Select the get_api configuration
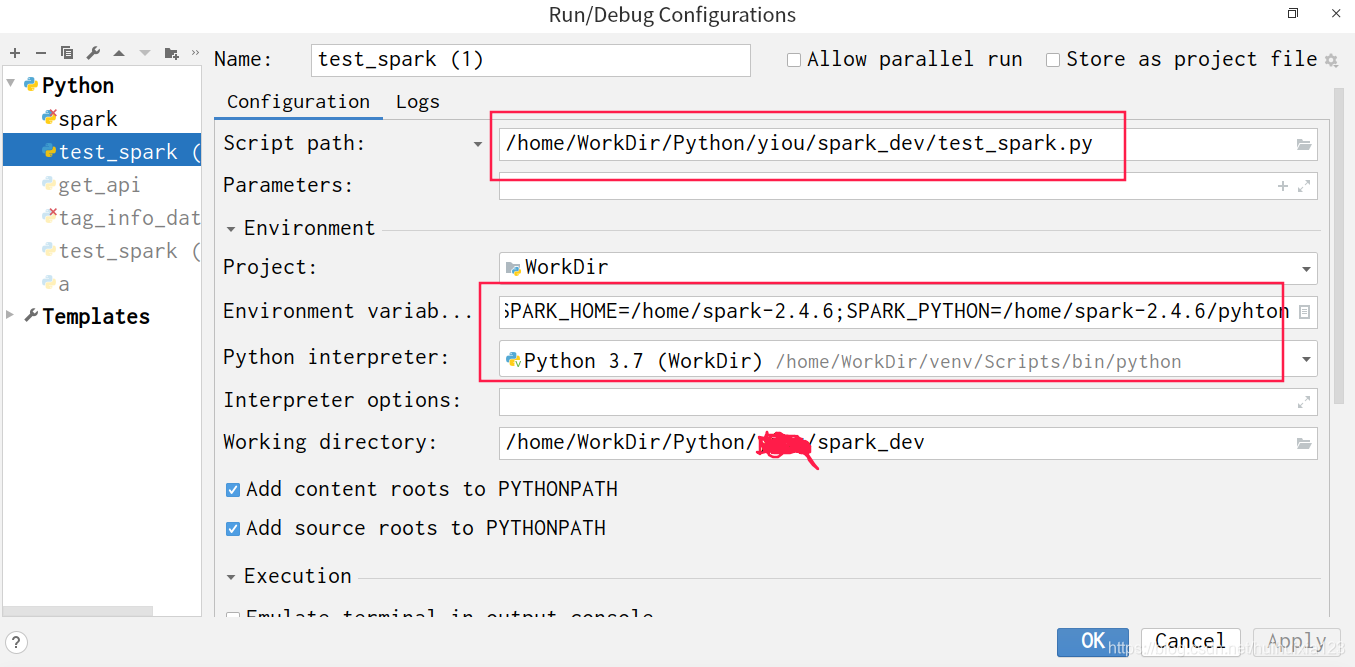The image size is (1355, 667). pyautogui.click(x=91, y=185)
